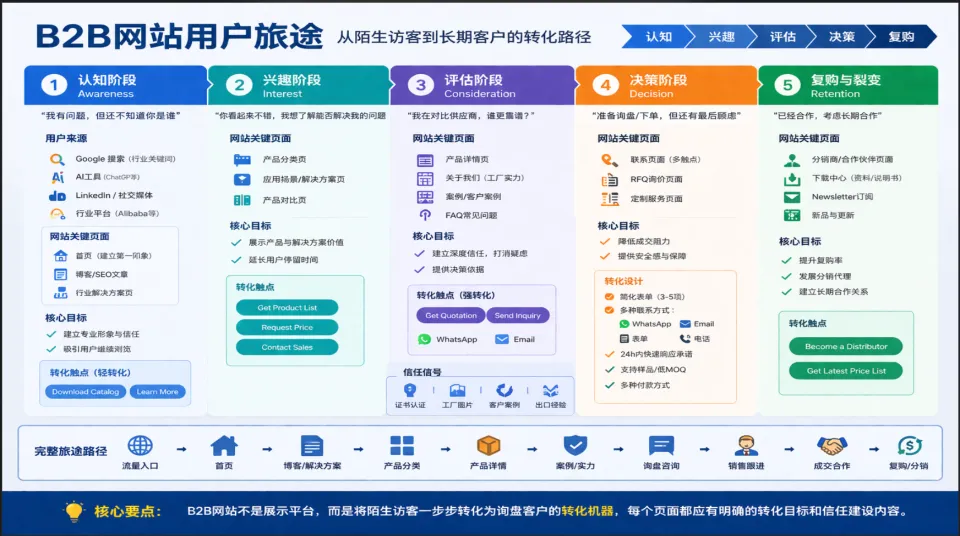Click the 认知阶段 Awareness header
This screenshot has width=960, height=536.
click(x=116, y=85)
